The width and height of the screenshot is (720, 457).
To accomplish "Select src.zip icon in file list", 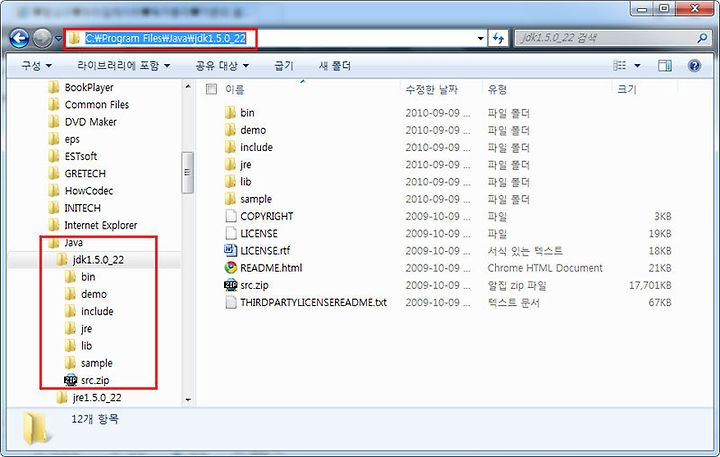I will 231,285.
